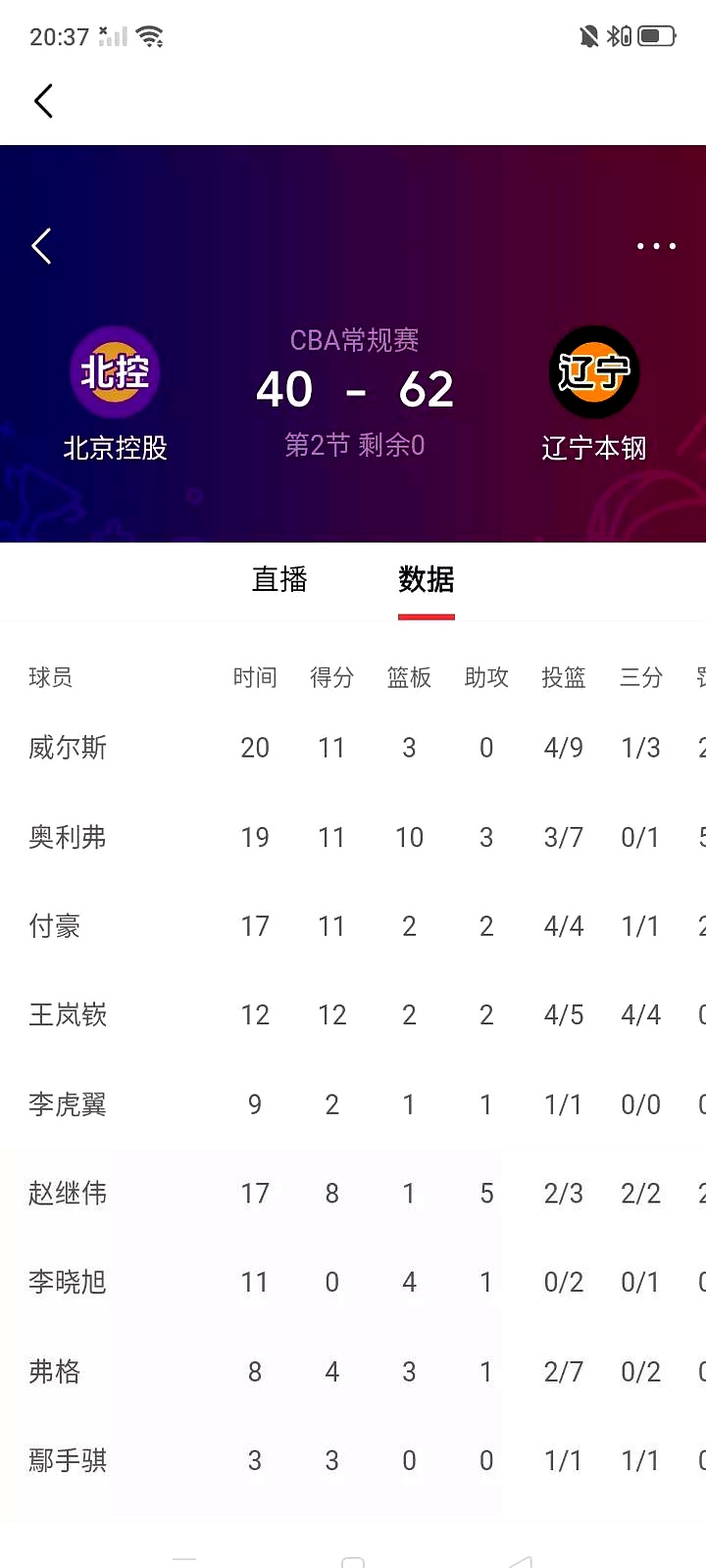
Task: Open the 辽宁本钢 team logo
Action: click(594, 373)
